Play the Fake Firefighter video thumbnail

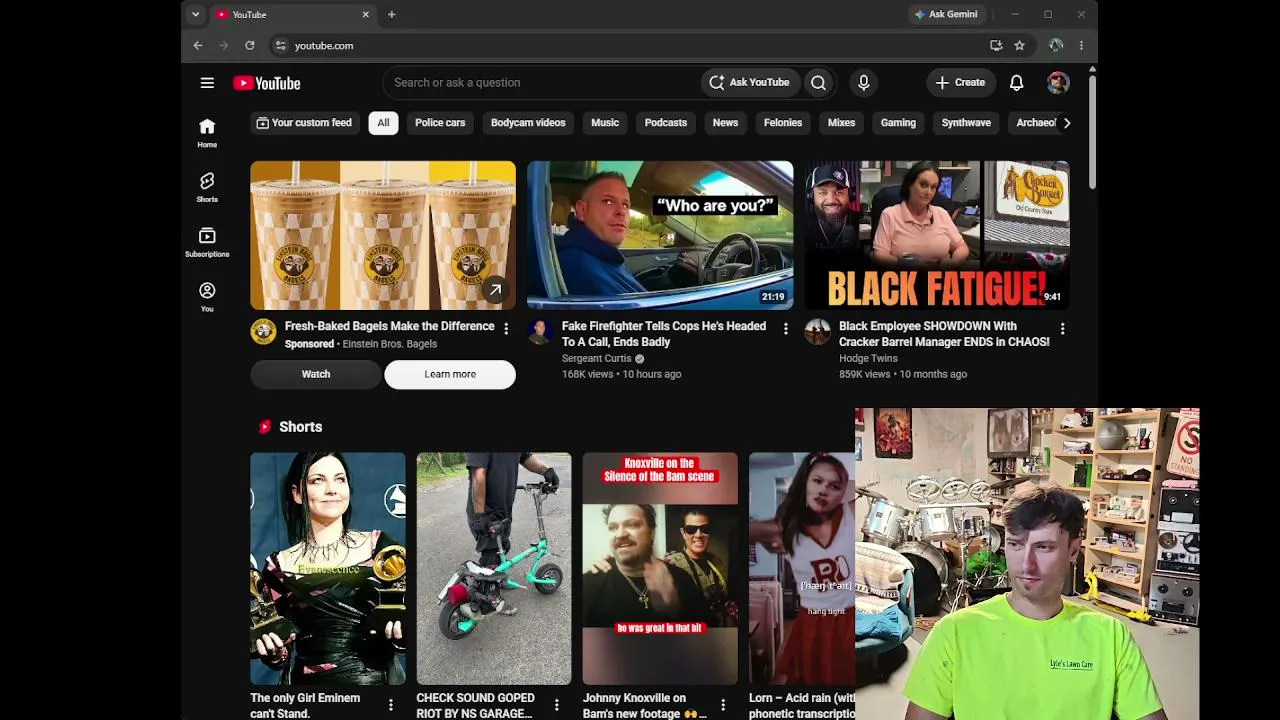pyautogui.click(x=660, y=235)
